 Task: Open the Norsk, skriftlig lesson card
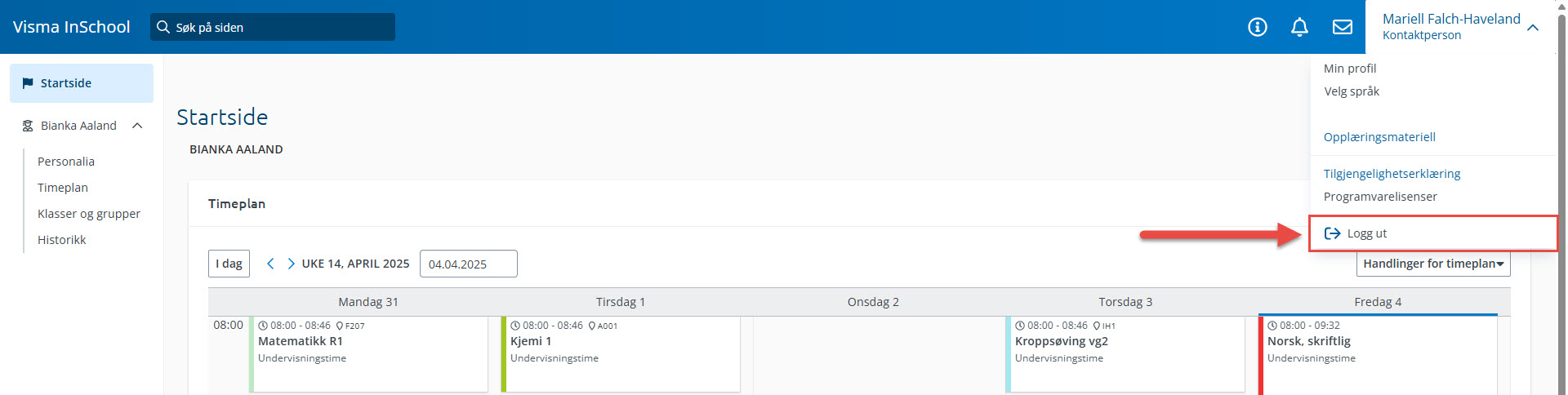tap(1378, 356)
